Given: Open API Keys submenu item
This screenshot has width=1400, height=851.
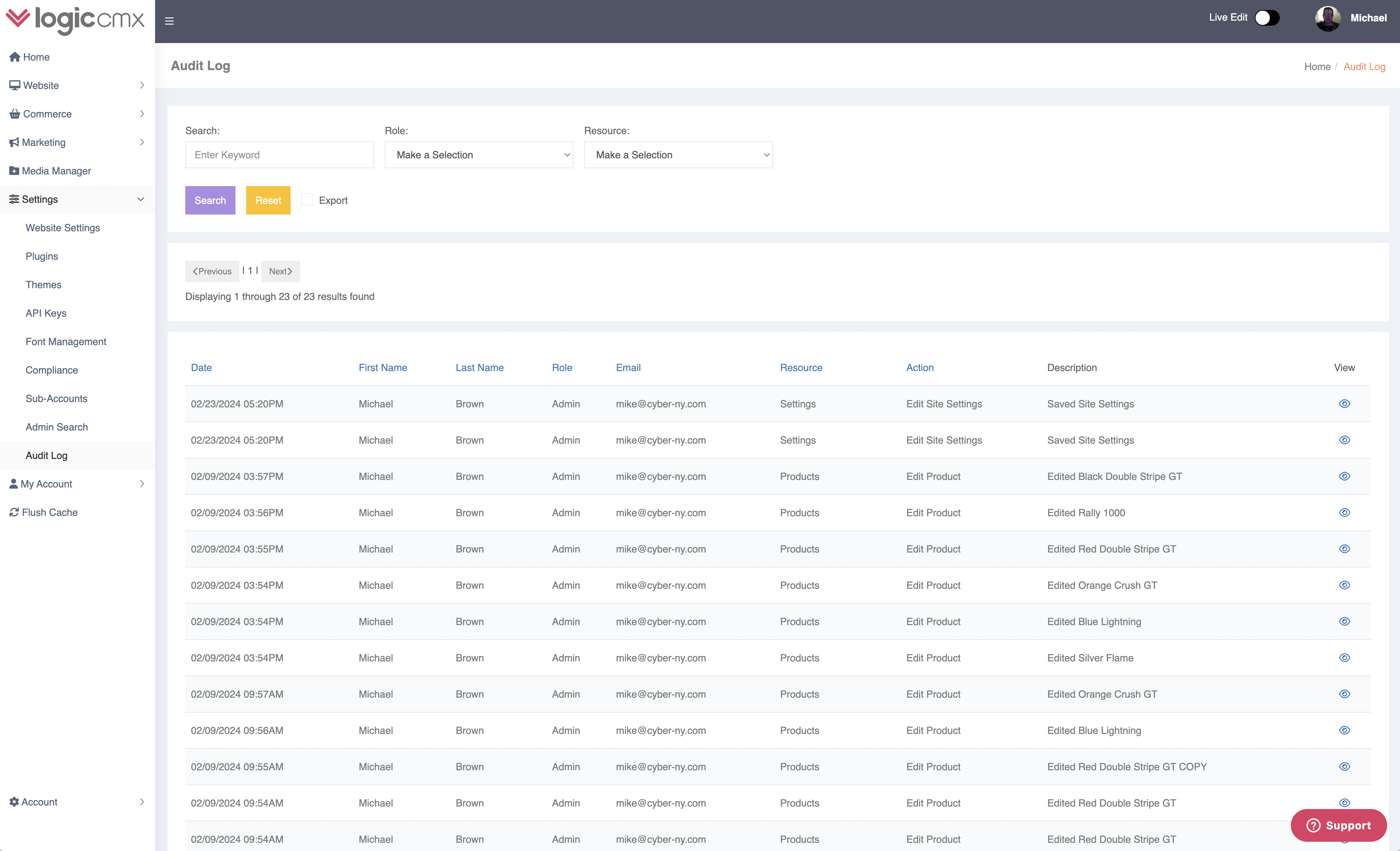Looking at the screenshot, I should tap(46, 313).
